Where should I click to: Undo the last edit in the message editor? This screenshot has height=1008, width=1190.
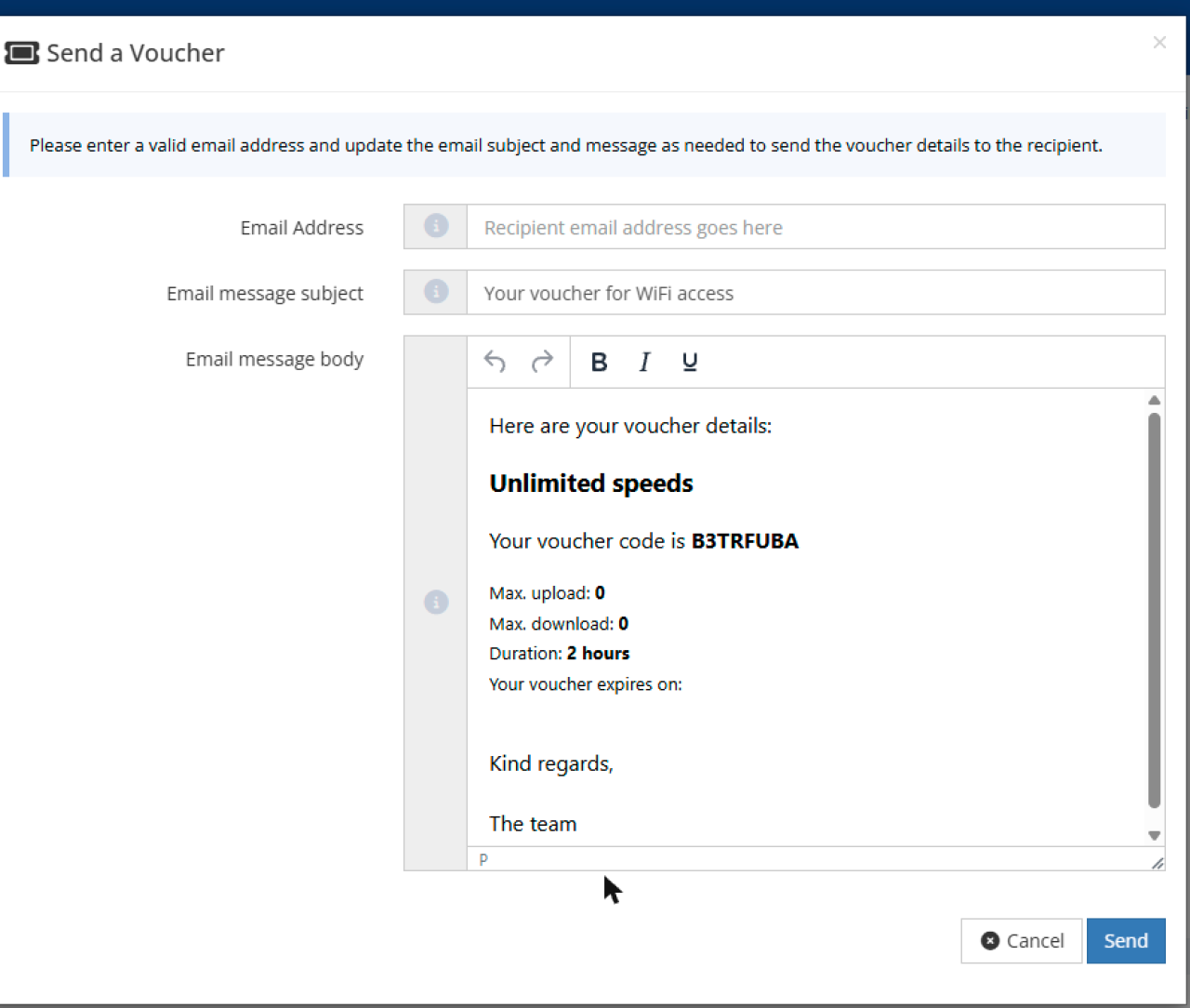[495, 362]
